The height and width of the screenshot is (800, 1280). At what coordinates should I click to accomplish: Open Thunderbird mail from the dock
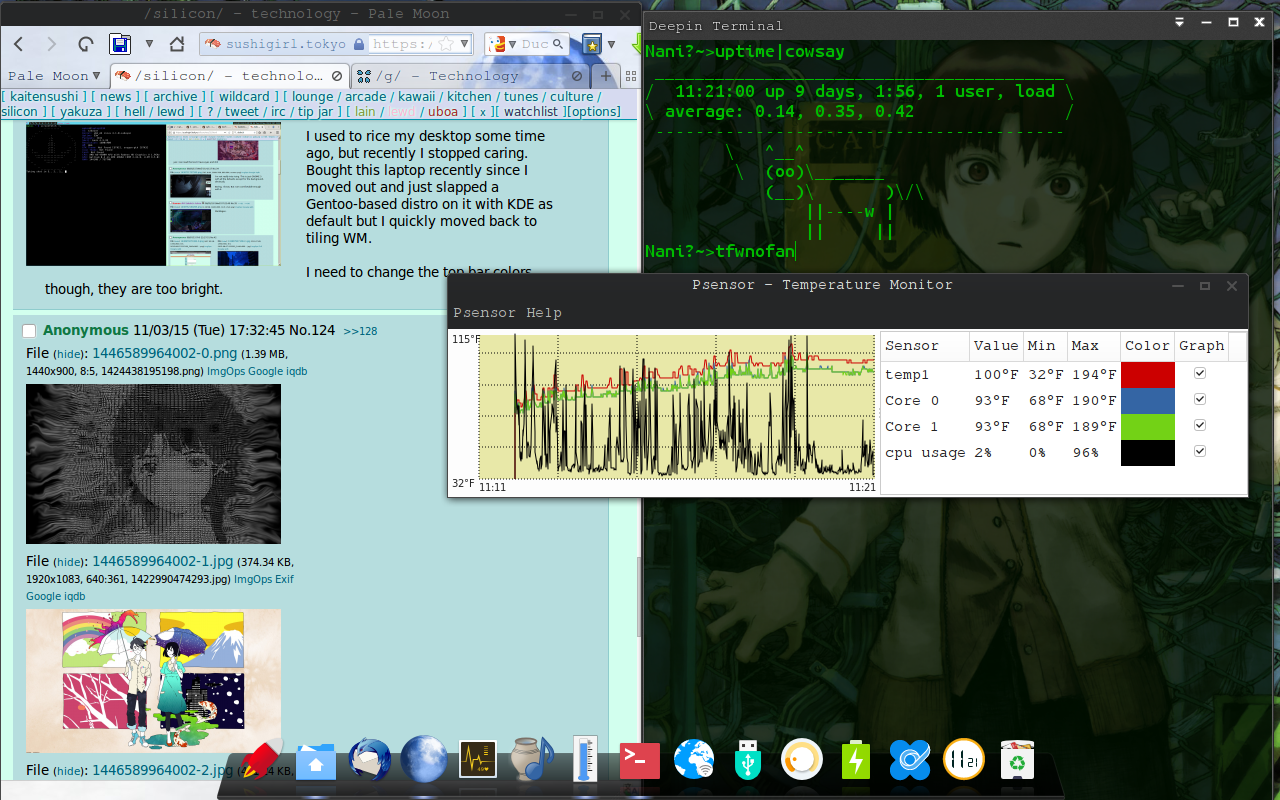click(369, 761)
